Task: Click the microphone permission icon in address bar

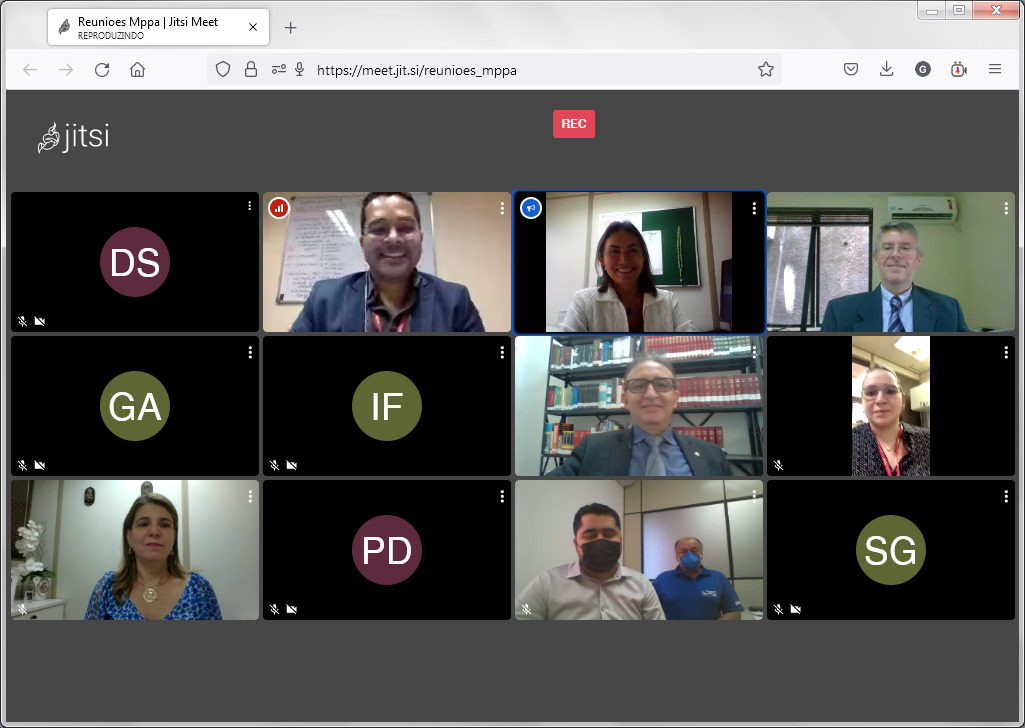Action: (x=299, y=69)
